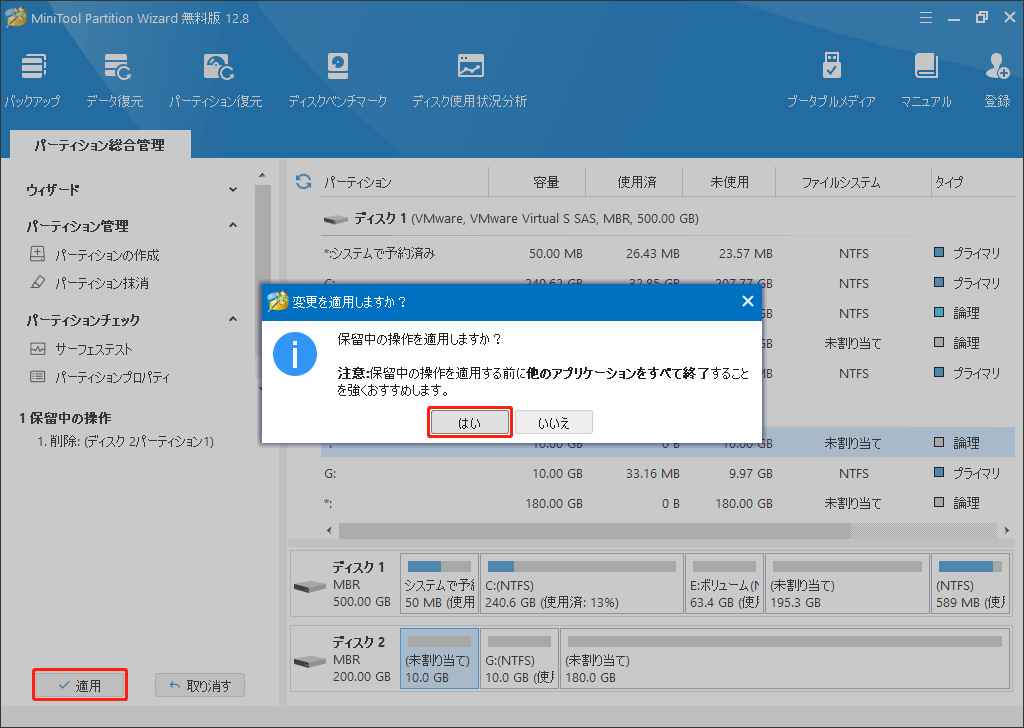Select System Reserved 50 MB block in map

(x=439, y=584)
